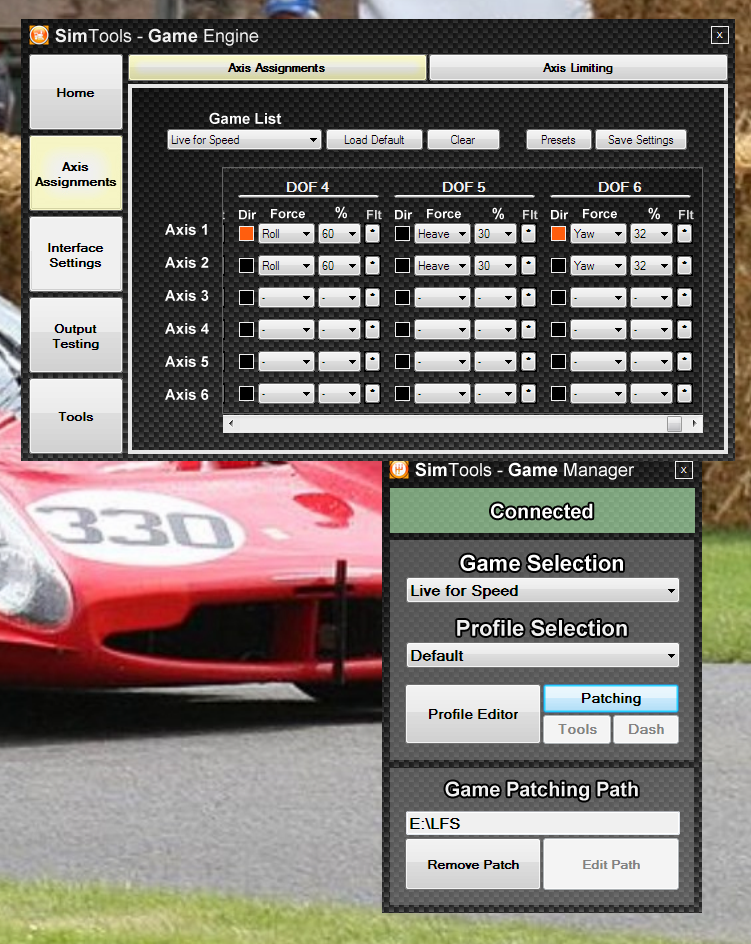Image resolution: width=751 pixels, height=944 pixels.
Task: Switch to the Axis Limiting tab
Action: 577,68
